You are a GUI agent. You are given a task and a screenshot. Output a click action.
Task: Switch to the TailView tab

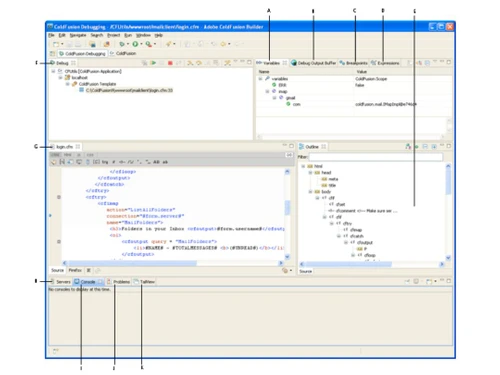(144, 282)
